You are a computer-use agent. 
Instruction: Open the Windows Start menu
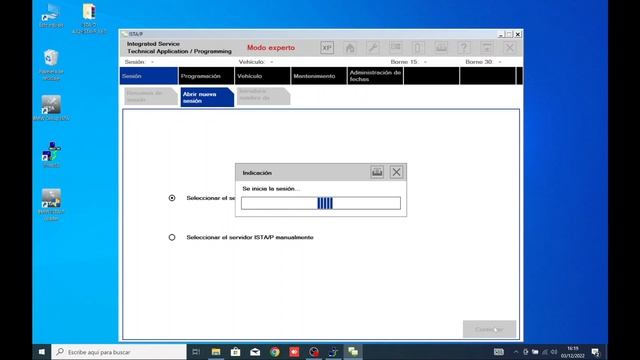[42, 352]
